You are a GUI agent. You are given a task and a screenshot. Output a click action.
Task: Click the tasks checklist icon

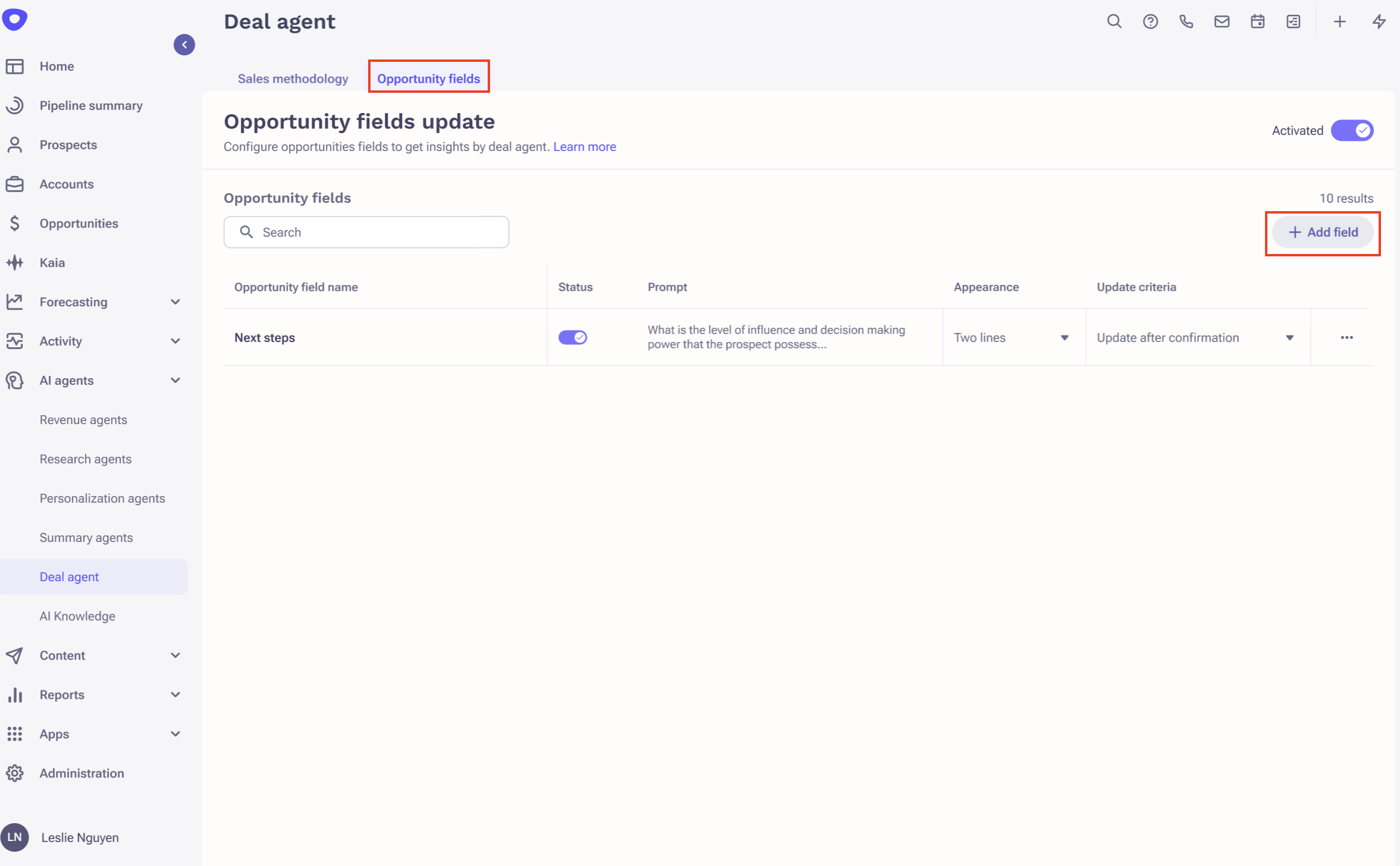coord(1294,22)
